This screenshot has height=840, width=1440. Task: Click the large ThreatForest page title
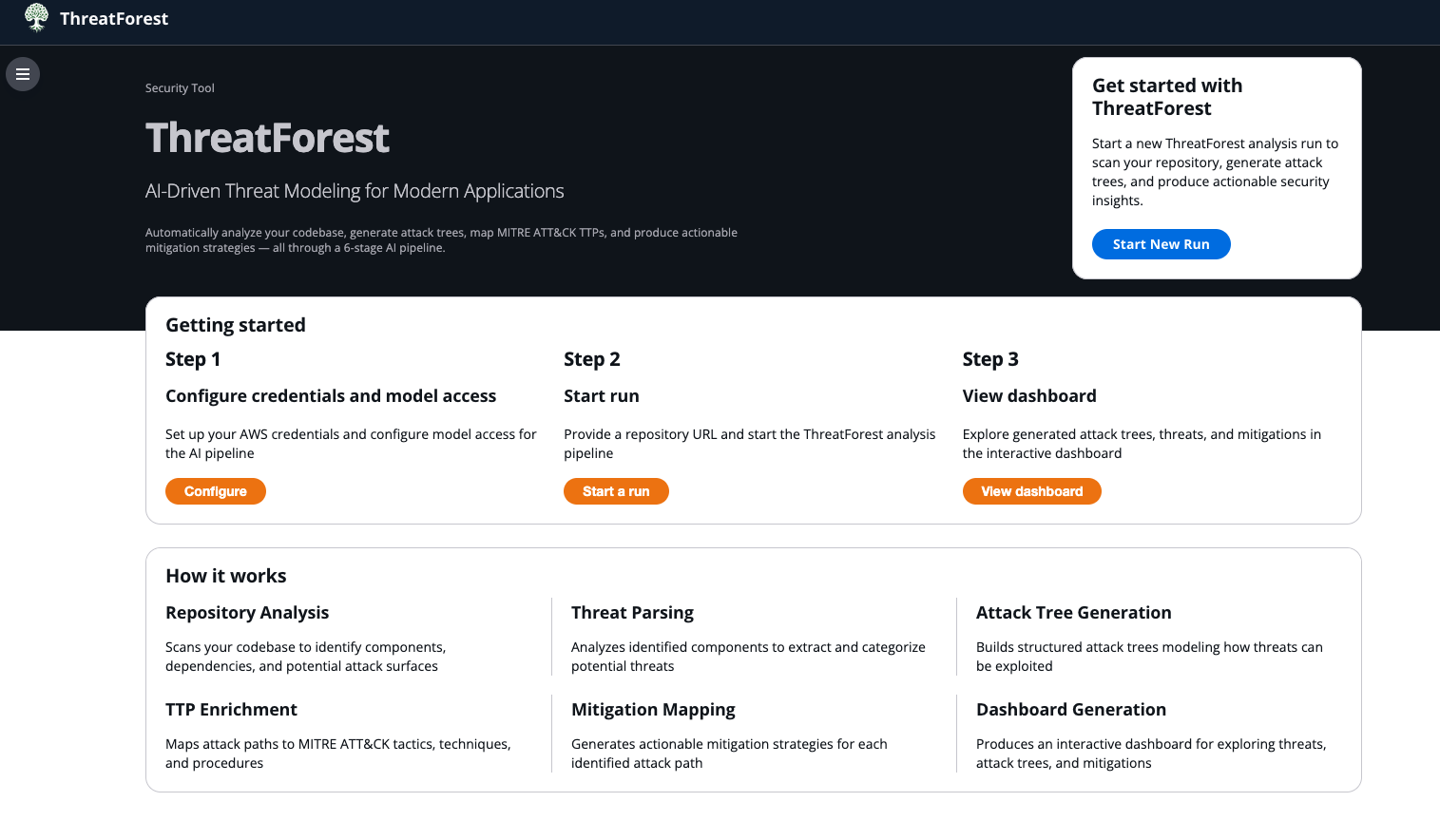pos(266,138)
